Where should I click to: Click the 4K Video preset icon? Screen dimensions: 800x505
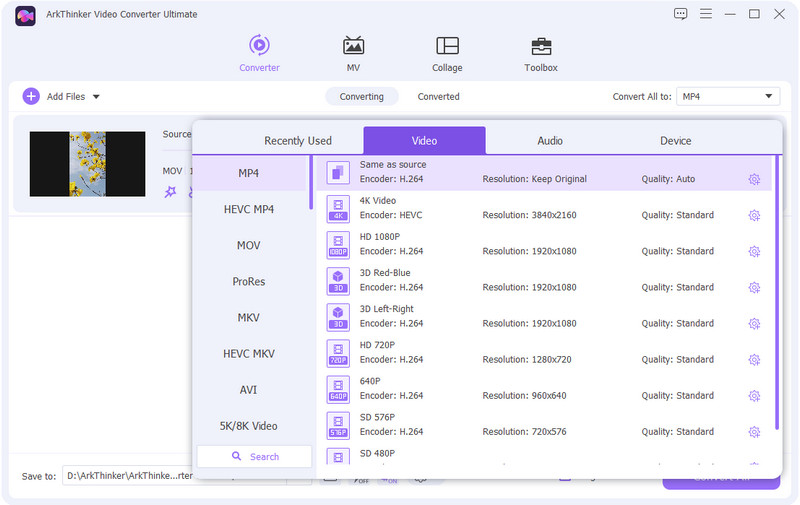(338, 209)
